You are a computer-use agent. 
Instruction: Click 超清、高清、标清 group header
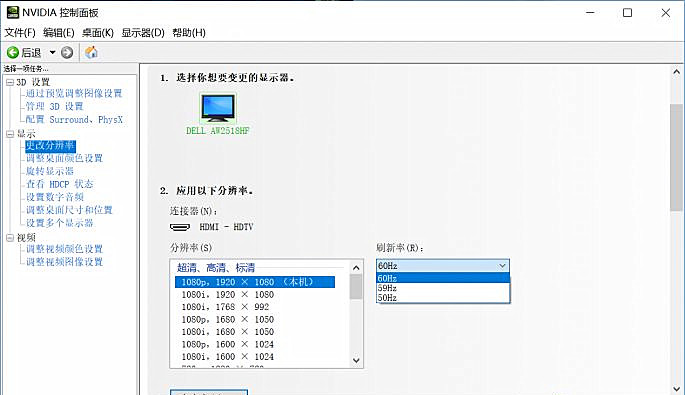click(x=216, y=267)
